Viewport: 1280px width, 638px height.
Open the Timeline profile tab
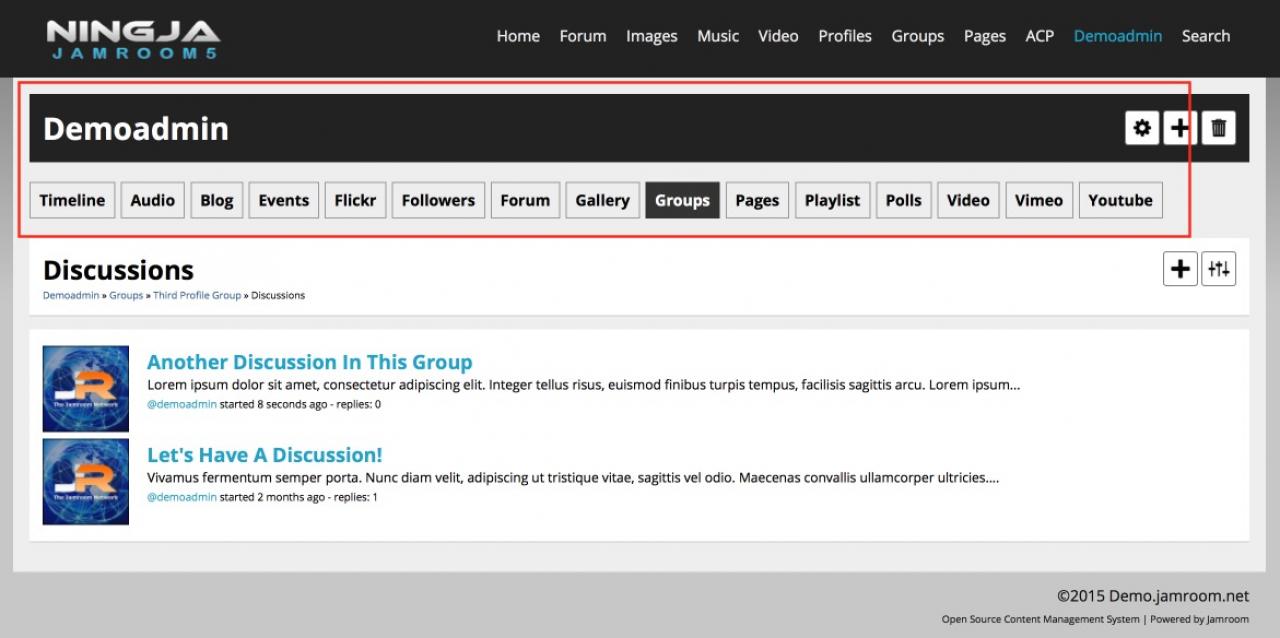click(72, 200)
